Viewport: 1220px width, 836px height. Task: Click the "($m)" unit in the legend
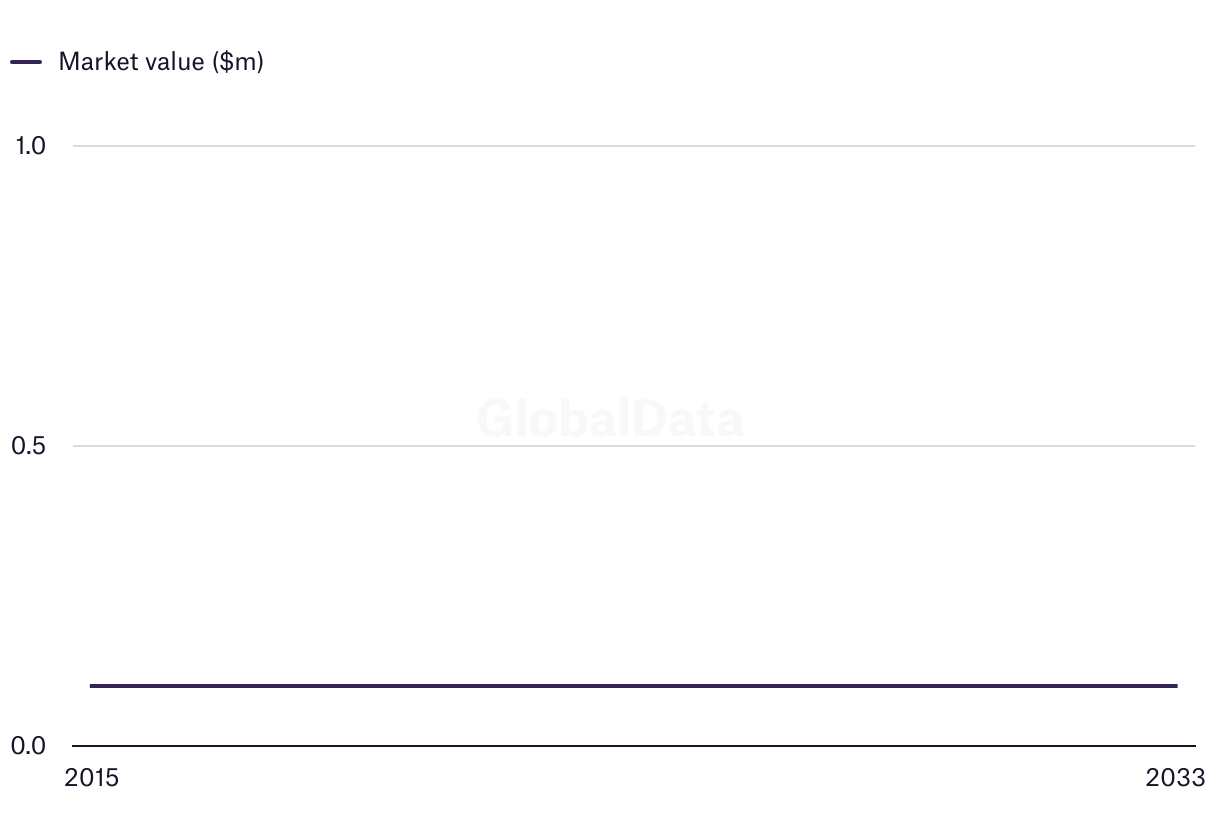[x=238, y=62]
